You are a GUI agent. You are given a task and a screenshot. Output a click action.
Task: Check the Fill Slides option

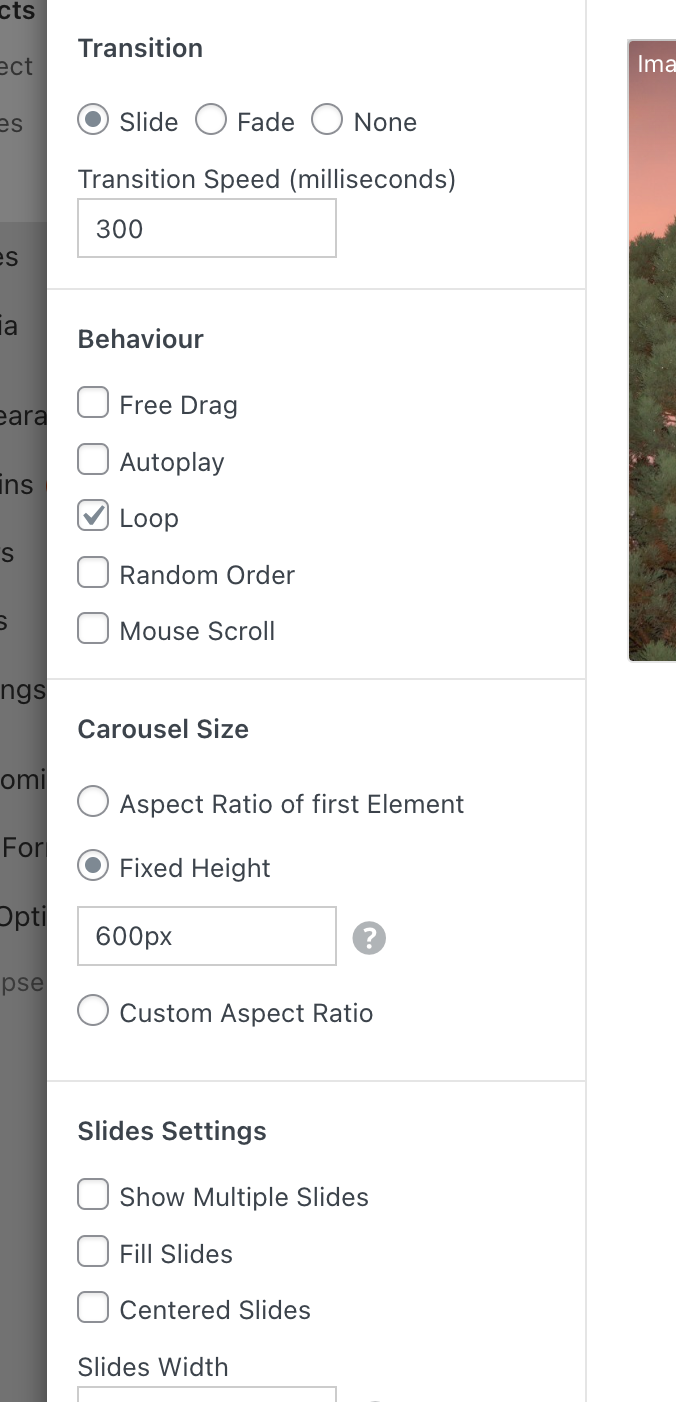pos(93,1253)
